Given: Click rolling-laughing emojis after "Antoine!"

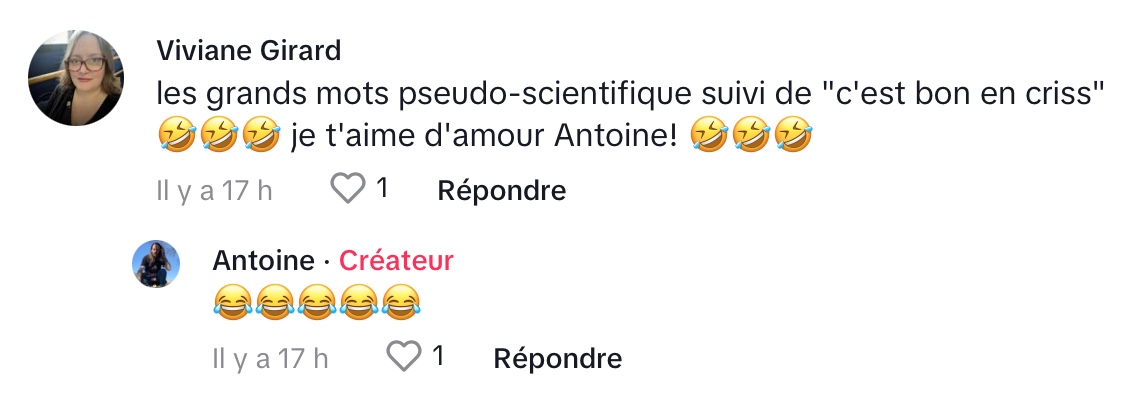Looking at the screenshot, I should coord(751,136).
